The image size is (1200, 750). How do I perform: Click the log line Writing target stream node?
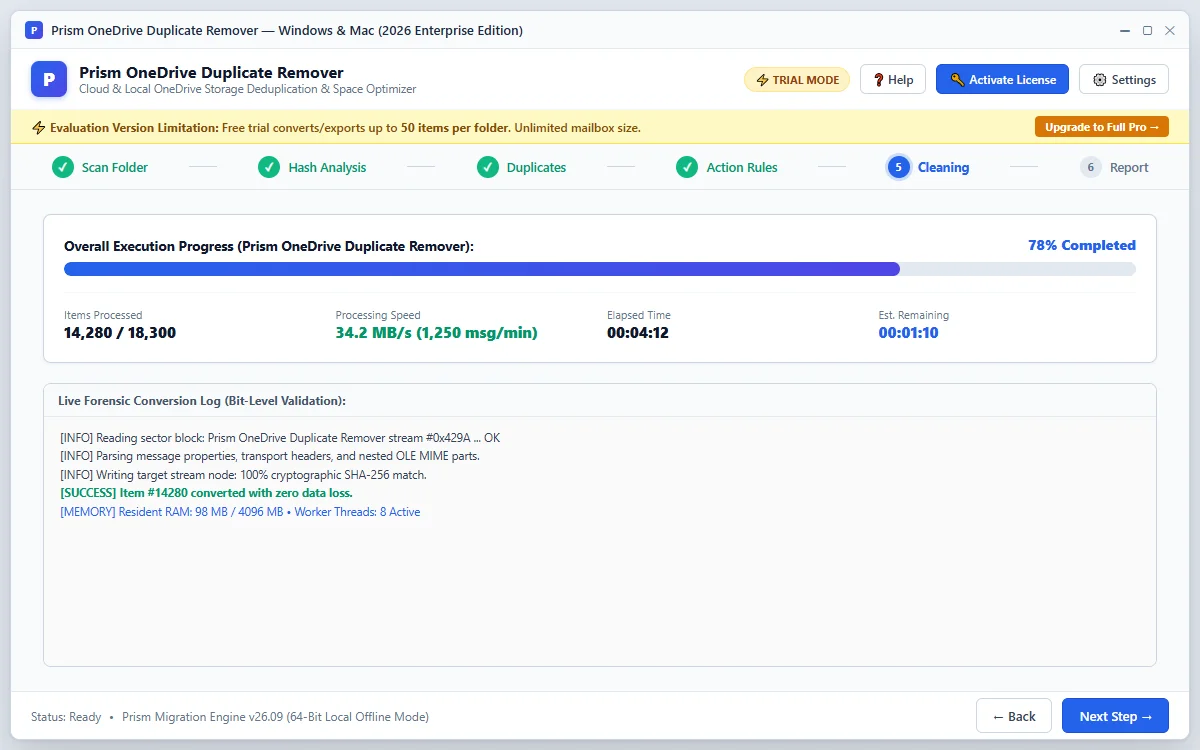243,475
